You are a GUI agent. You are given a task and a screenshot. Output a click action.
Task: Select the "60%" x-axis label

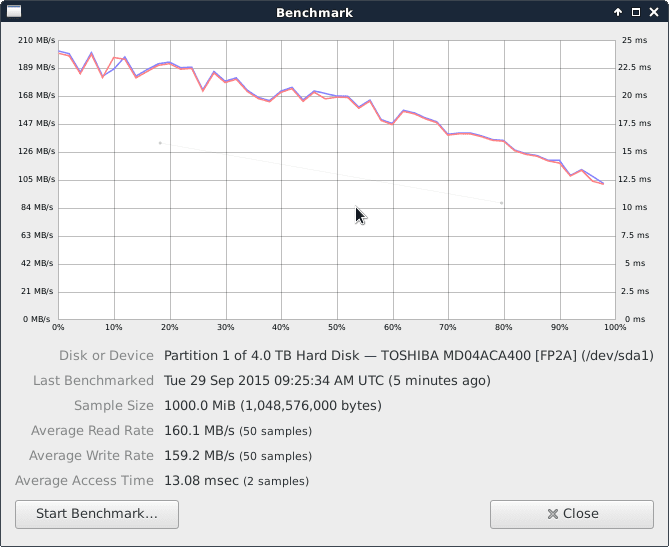point(392,327)
